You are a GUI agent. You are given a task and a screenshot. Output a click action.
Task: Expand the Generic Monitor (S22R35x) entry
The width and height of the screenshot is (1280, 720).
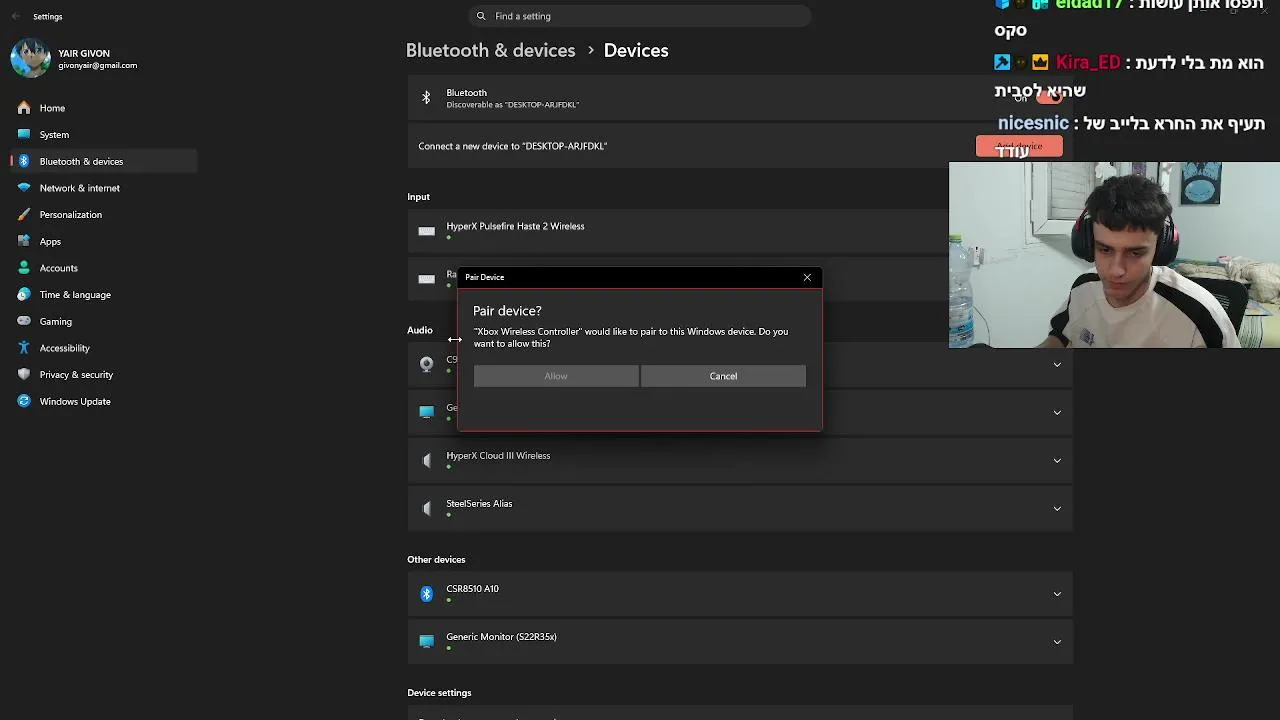1057,641
